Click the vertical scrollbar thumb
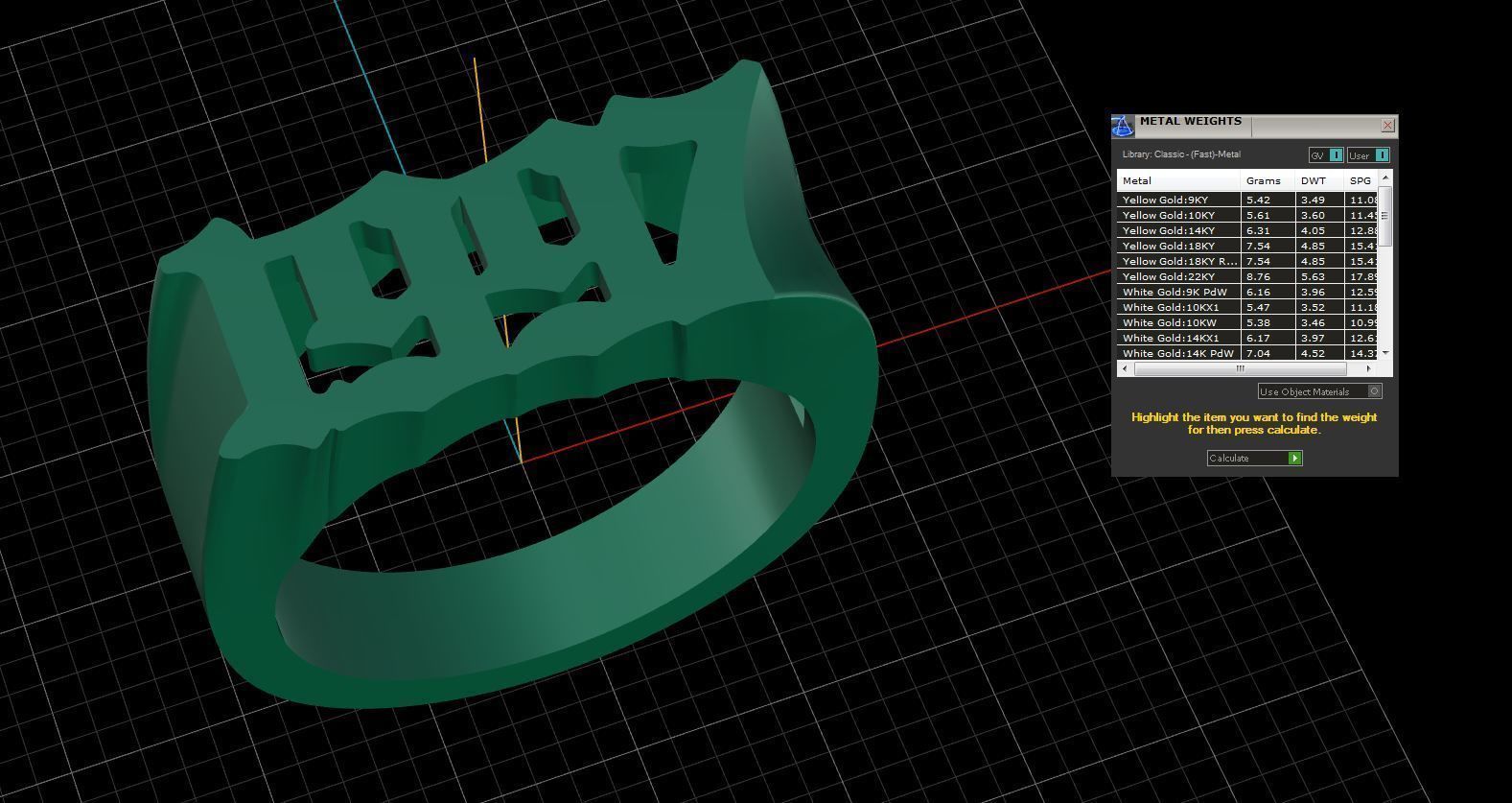 1385,216
